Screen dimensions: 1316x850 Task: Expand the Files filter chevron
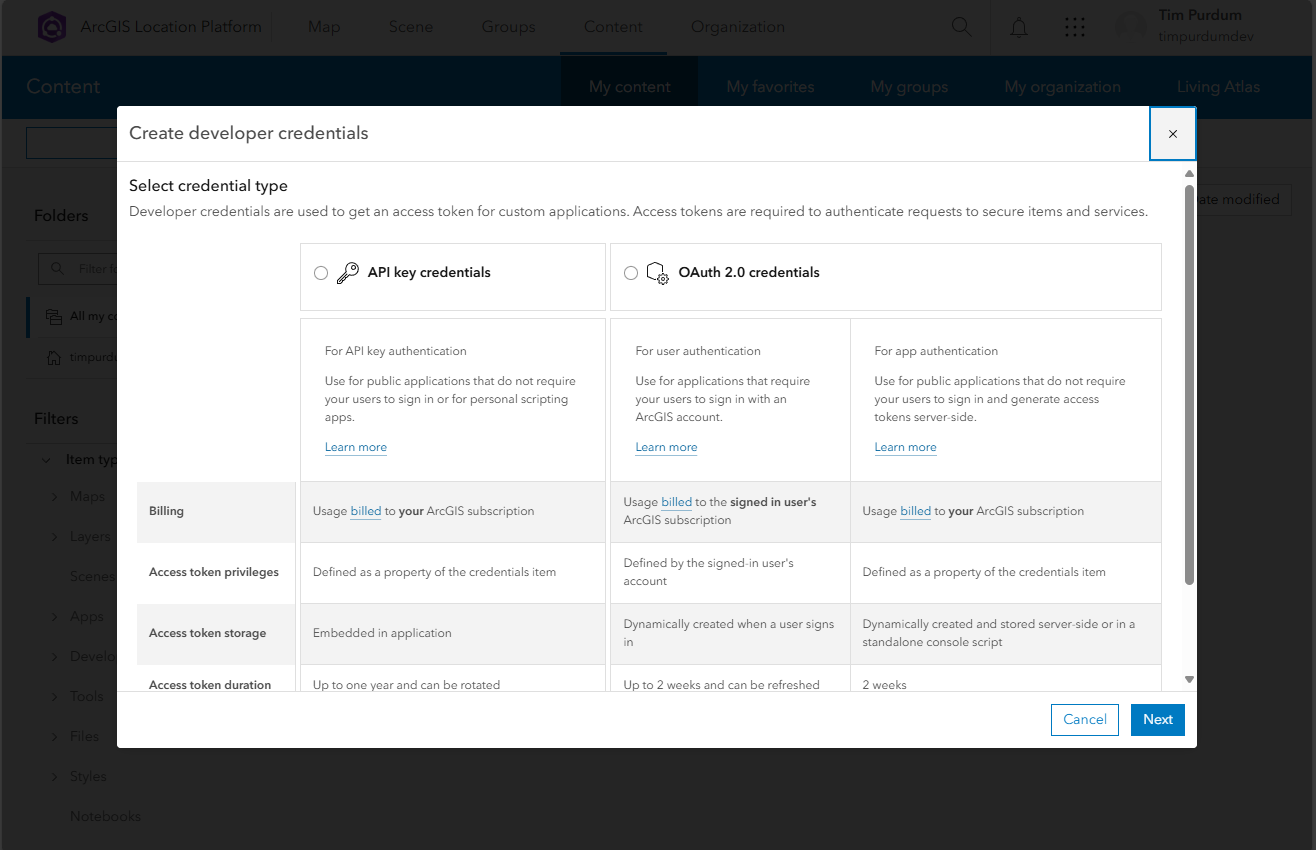(x=55, y=737)
